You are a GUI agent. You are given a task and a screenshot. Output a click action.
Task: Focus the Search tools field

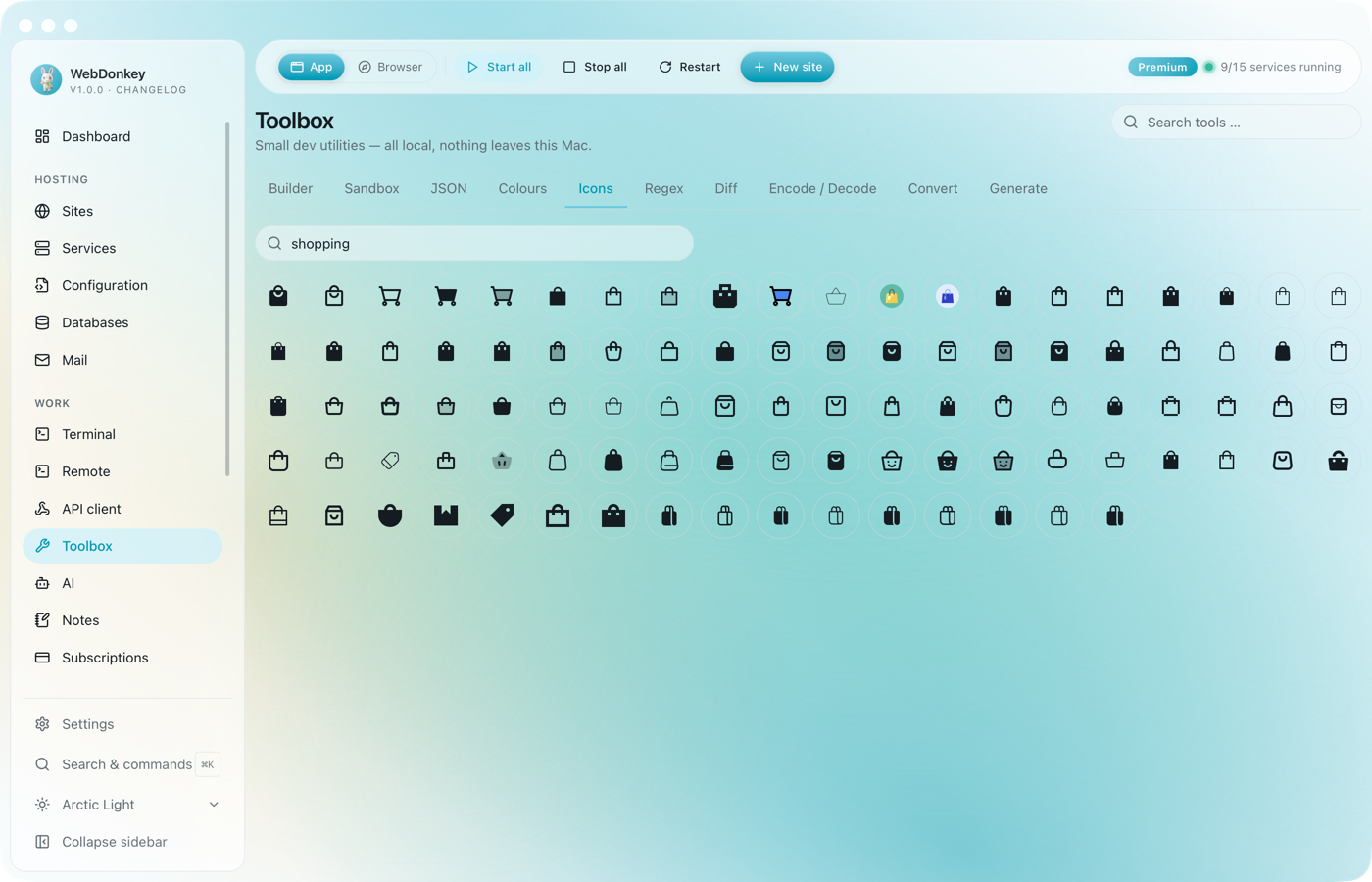1236,122
